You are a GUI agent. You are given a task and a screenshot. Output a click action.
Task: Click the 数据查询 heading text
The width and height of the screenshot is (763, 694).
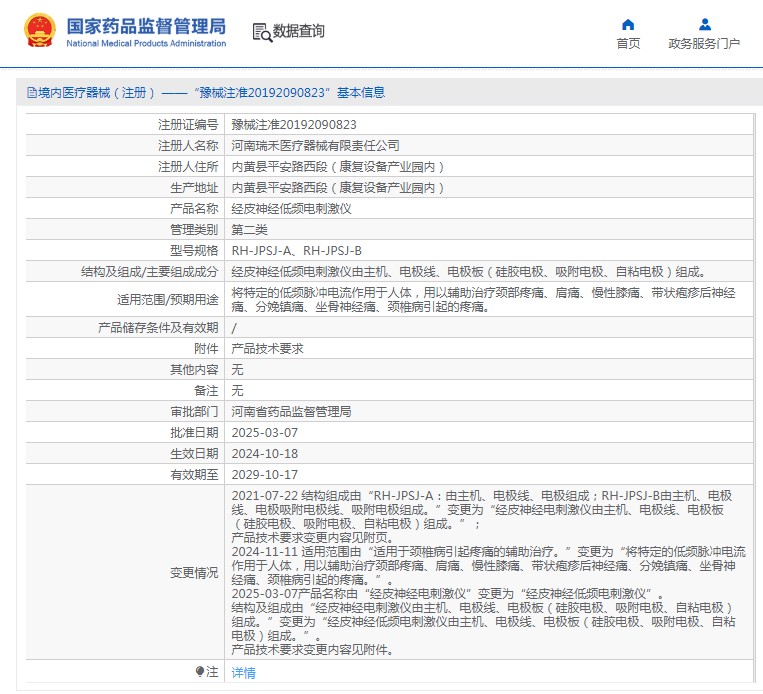coord(299,32)
